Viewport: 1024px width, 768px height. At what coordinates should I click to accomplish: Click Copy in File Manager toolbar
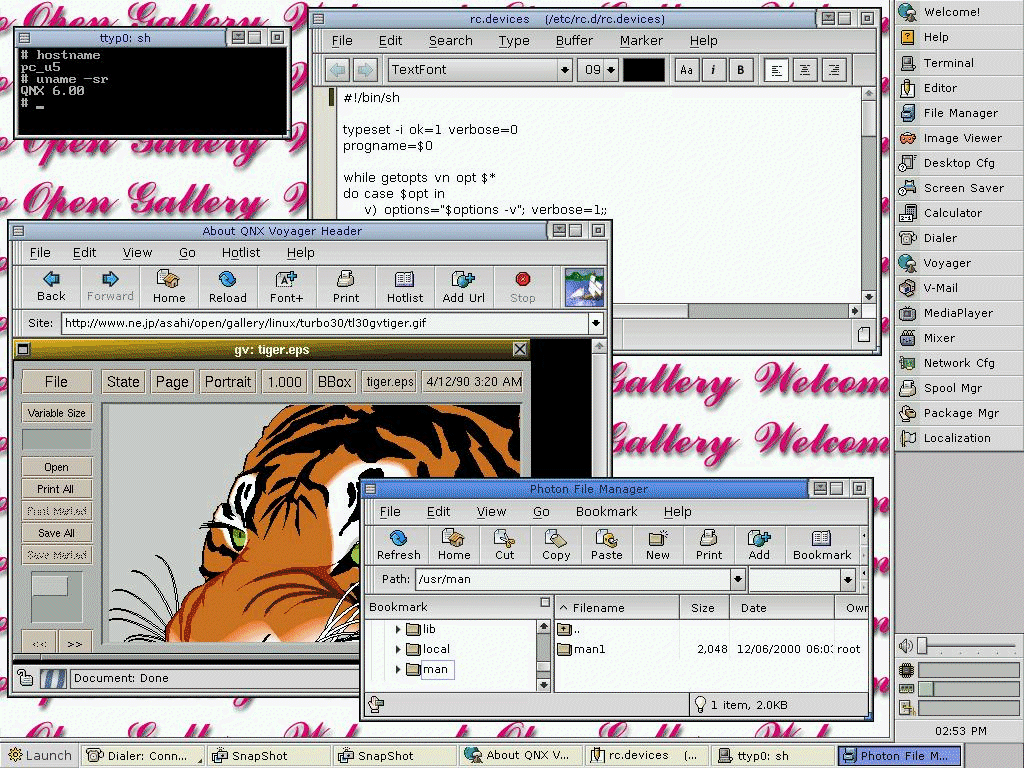(x=556, y=545)
